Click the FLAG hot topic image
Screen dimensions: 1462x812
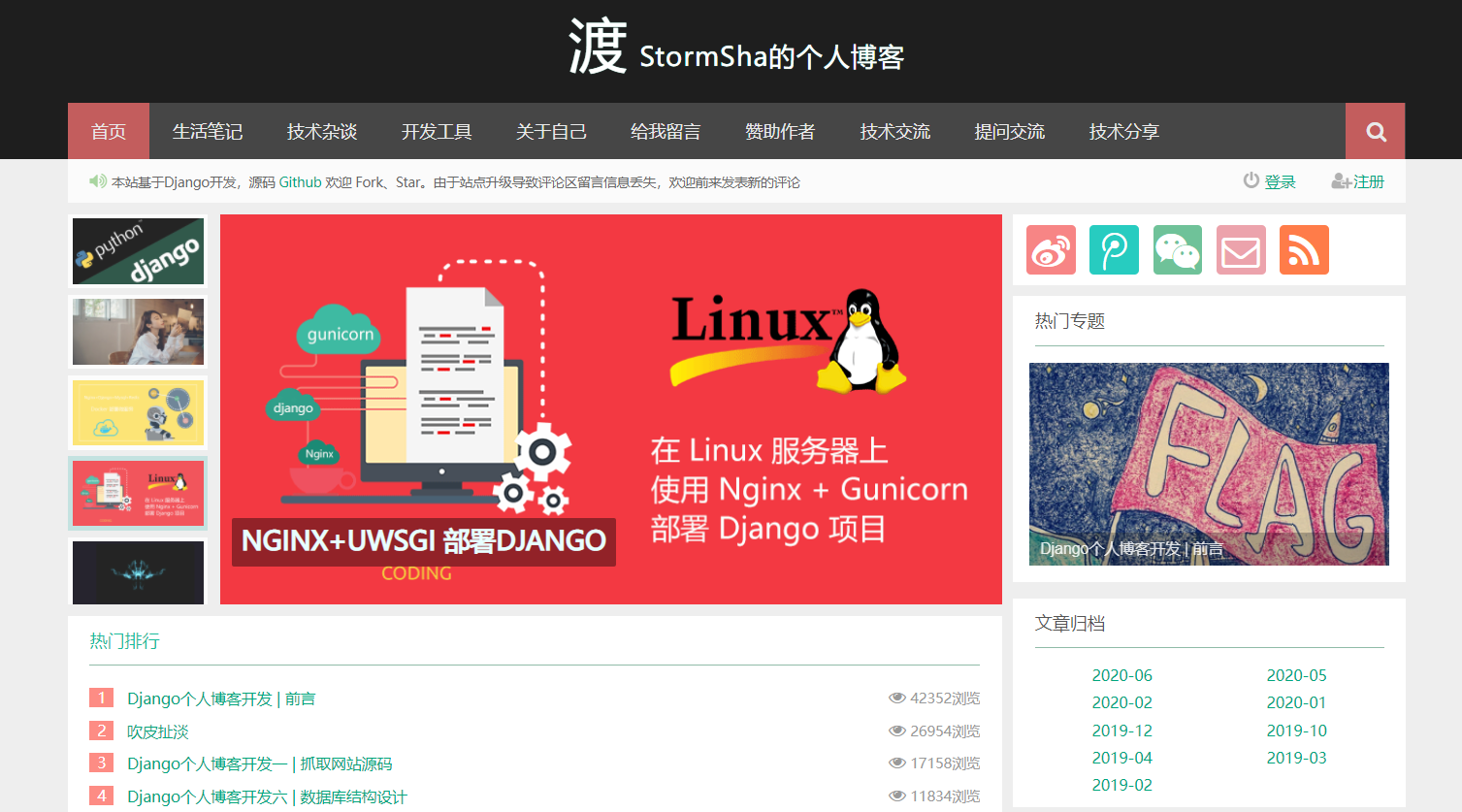[1208, 463]
